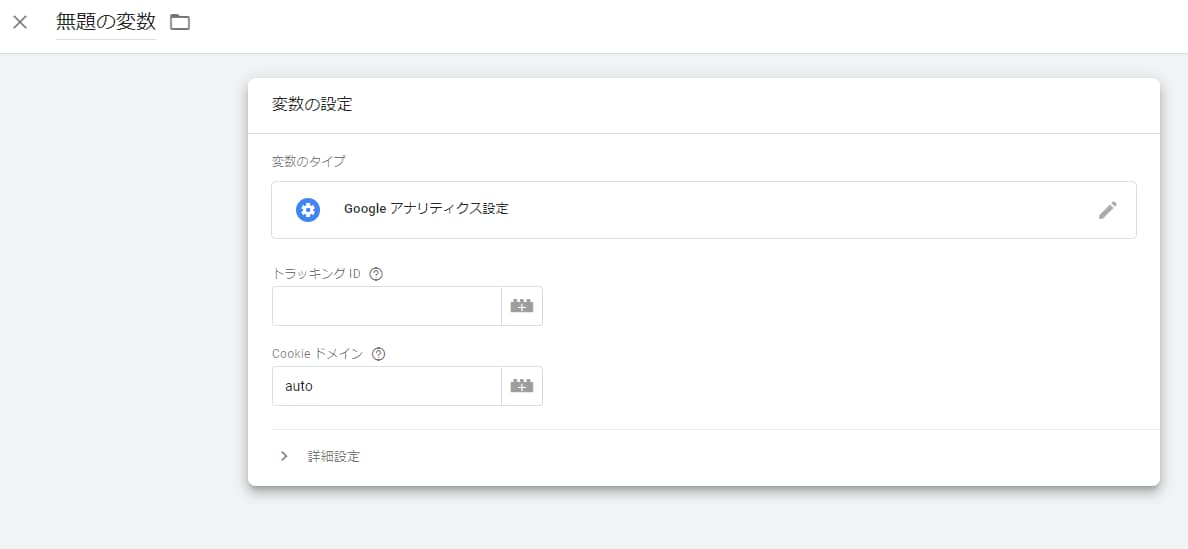Click the トラッキング ID label text
Image resolution: width=1188 pixels, height=549 pixels.
317,274
